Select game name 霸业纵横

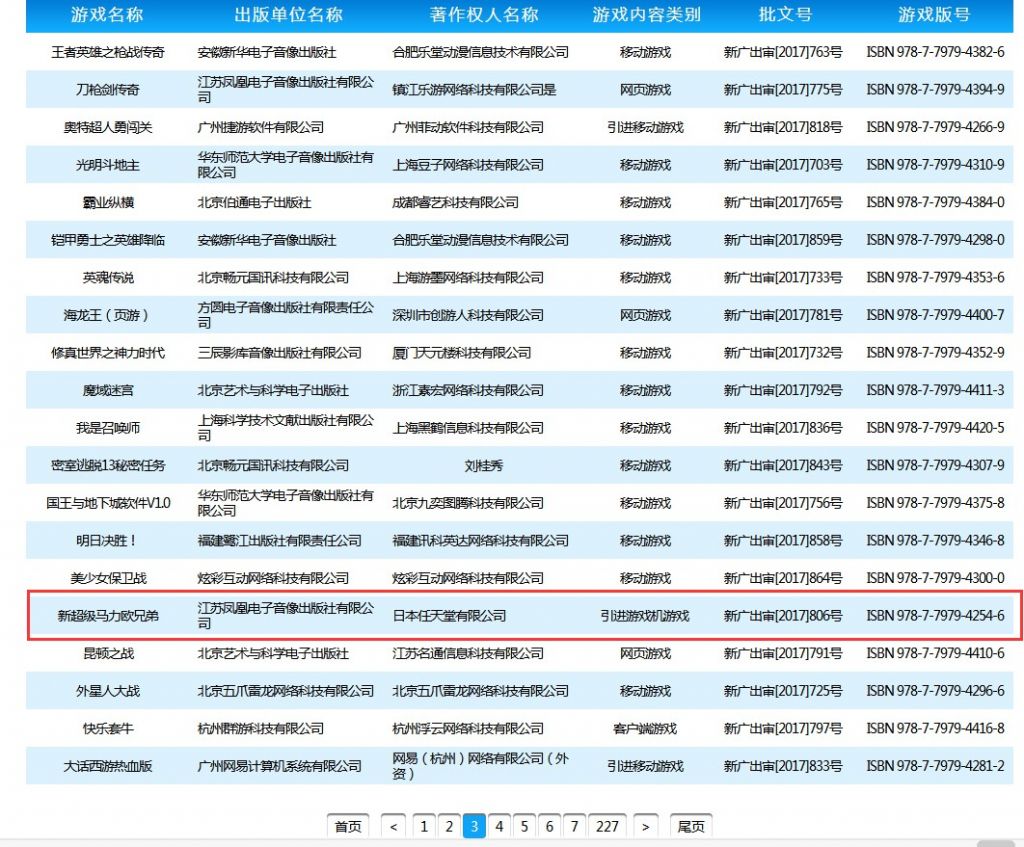108,202
